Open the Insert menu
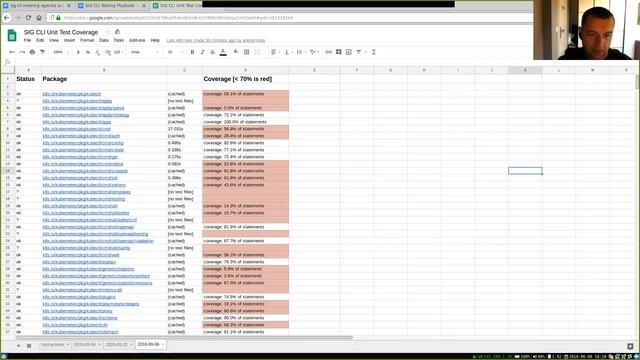Screen dimensions: 640x360 click(69, 40)
